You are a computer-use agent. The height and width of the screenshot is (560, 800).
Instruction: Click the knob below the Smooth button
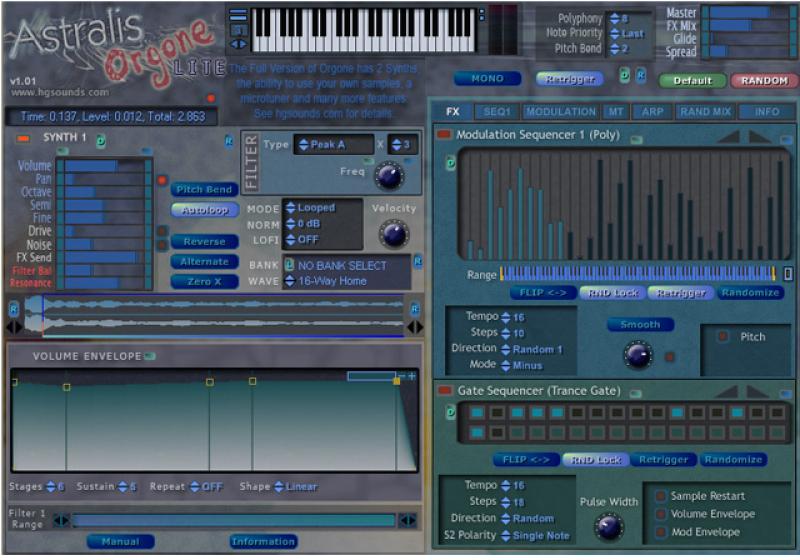(x=637, y=354)
